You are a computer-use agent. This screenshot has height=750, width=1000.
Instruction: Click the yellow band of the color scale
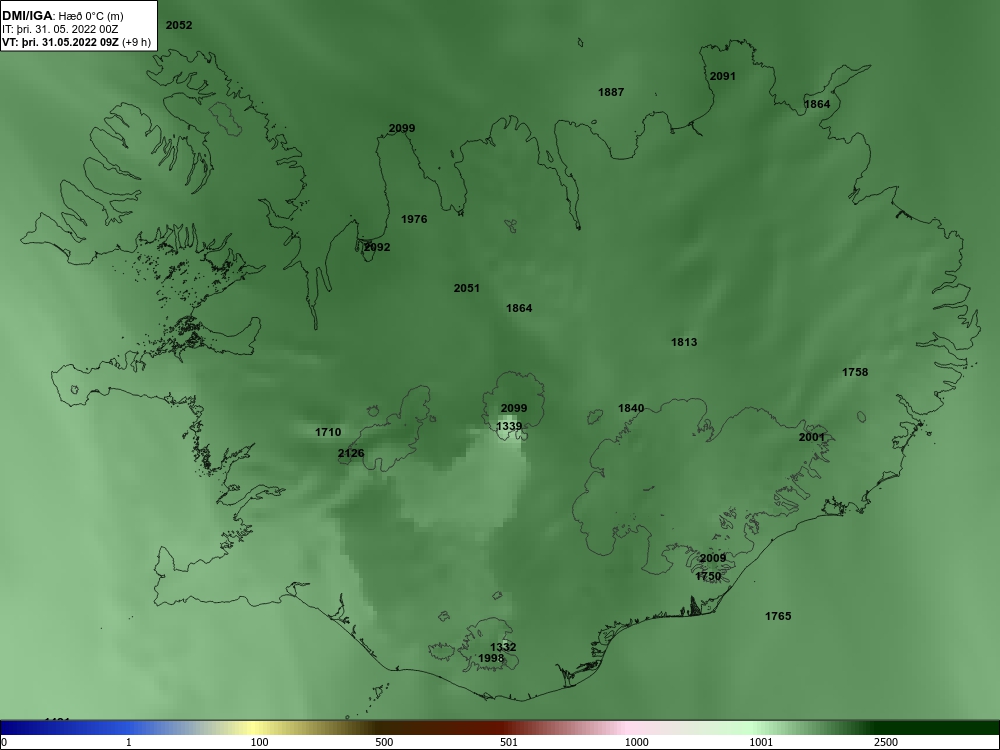point(255,728)
